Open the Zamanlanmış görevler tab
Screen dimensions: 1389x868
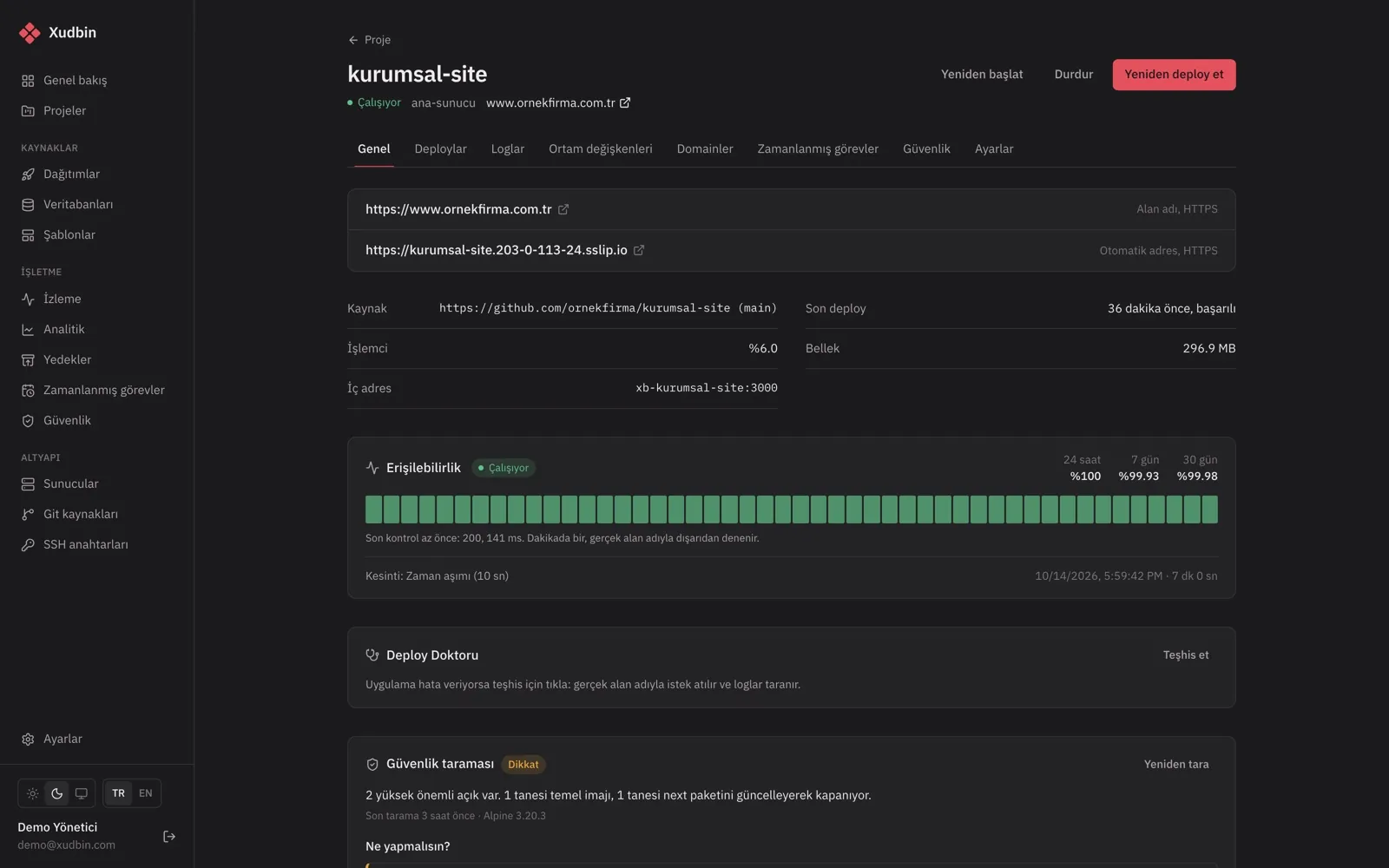coord(818,149)
